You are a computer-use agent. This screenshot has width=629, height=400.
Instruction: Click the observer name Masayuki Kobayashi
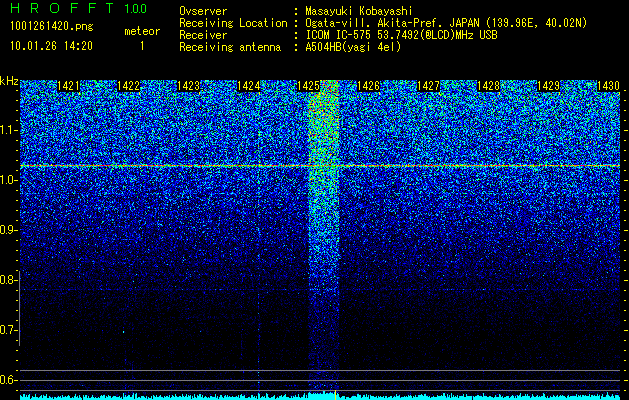(359, 11)
